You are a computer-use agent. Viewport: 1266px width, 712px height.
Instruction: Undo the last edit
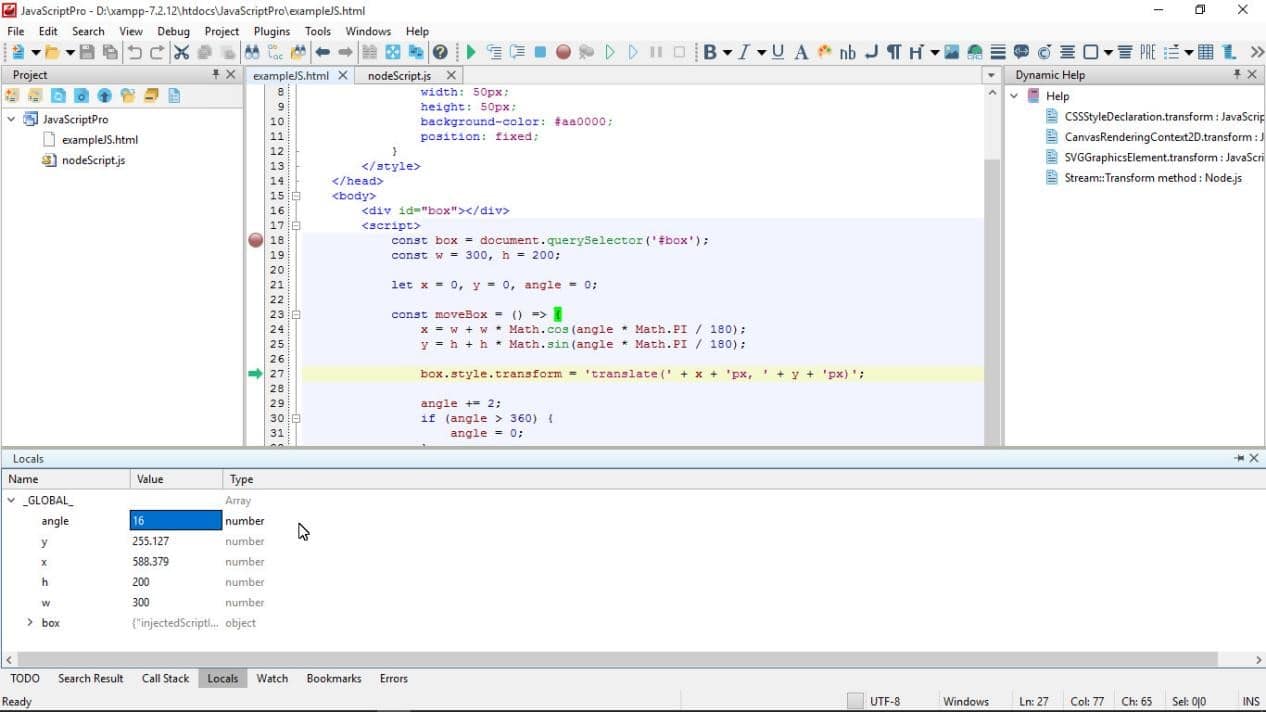click(x=135, y=52)
